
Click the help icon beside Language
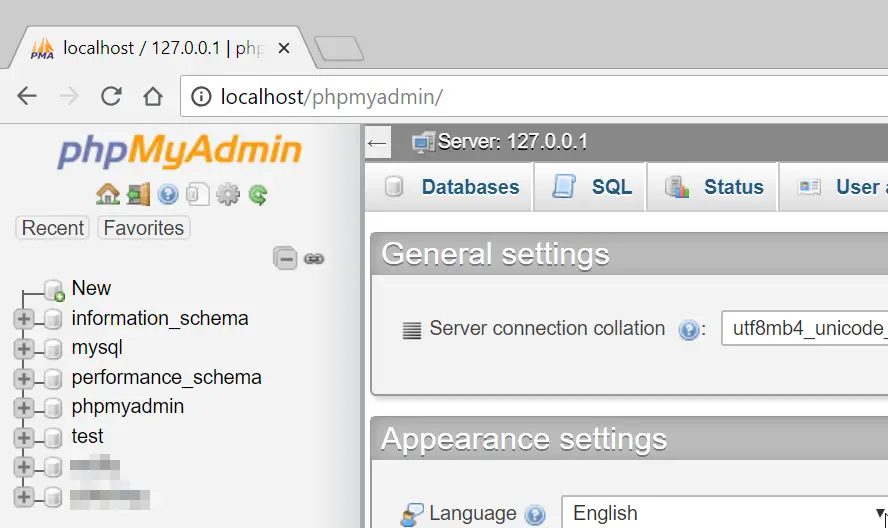click(535, 514)
